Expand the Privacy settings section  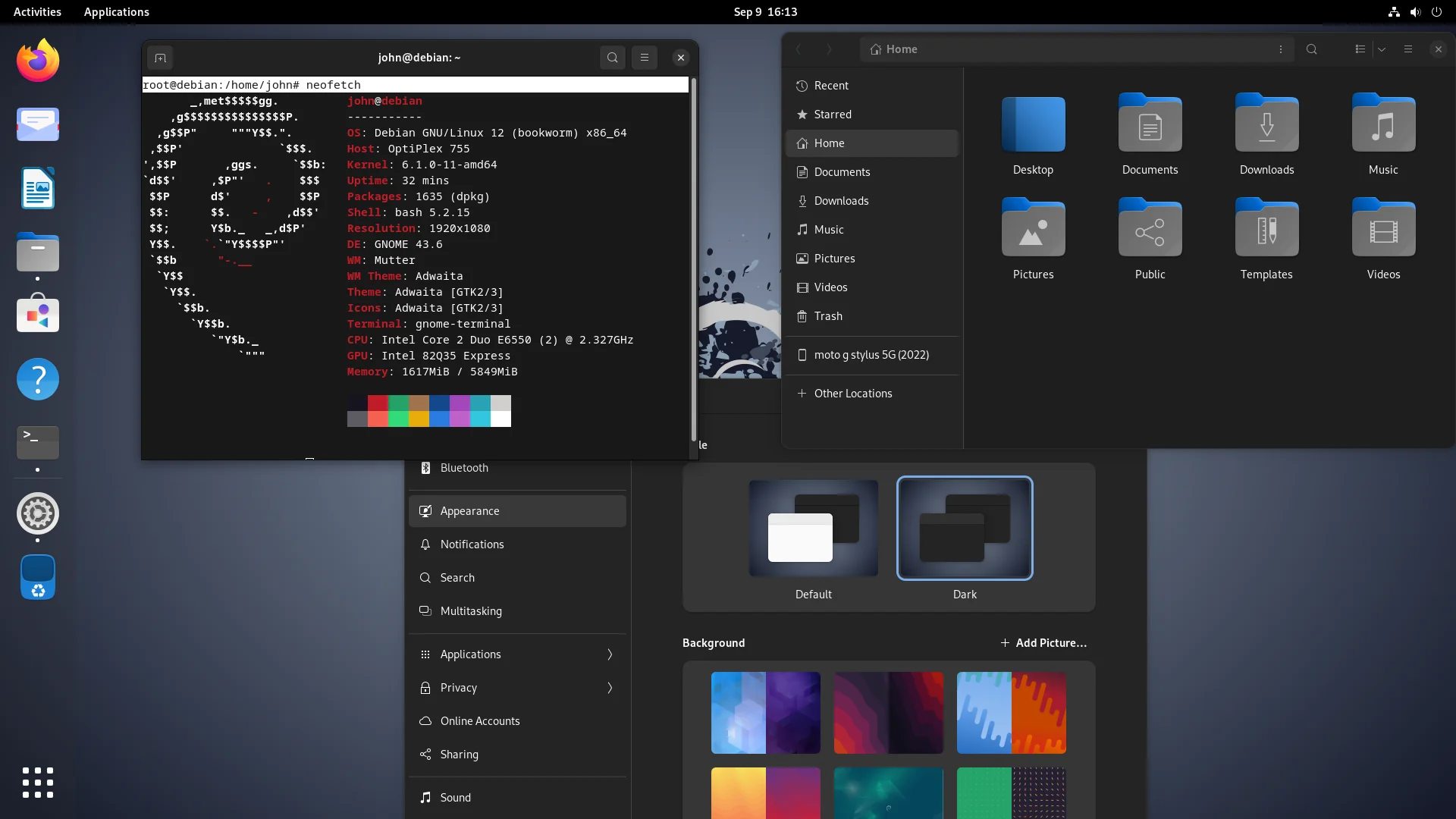click(x=517, y=688)
